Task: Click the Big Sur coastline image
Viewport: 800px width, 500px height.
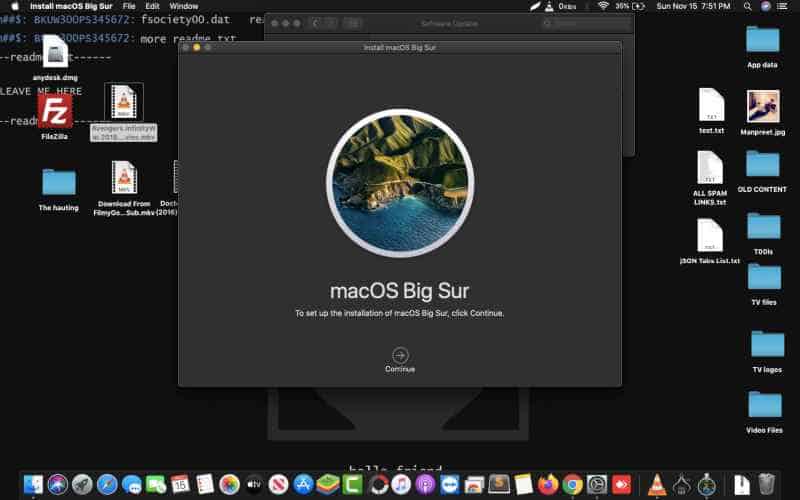Action: point(400,183)
